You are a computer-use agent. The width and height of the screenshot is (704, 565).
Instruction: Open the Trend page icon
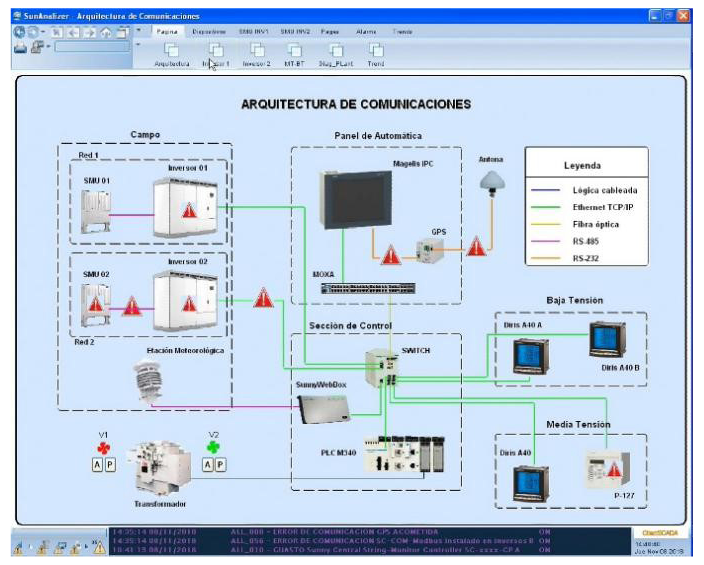pos(376,50)
